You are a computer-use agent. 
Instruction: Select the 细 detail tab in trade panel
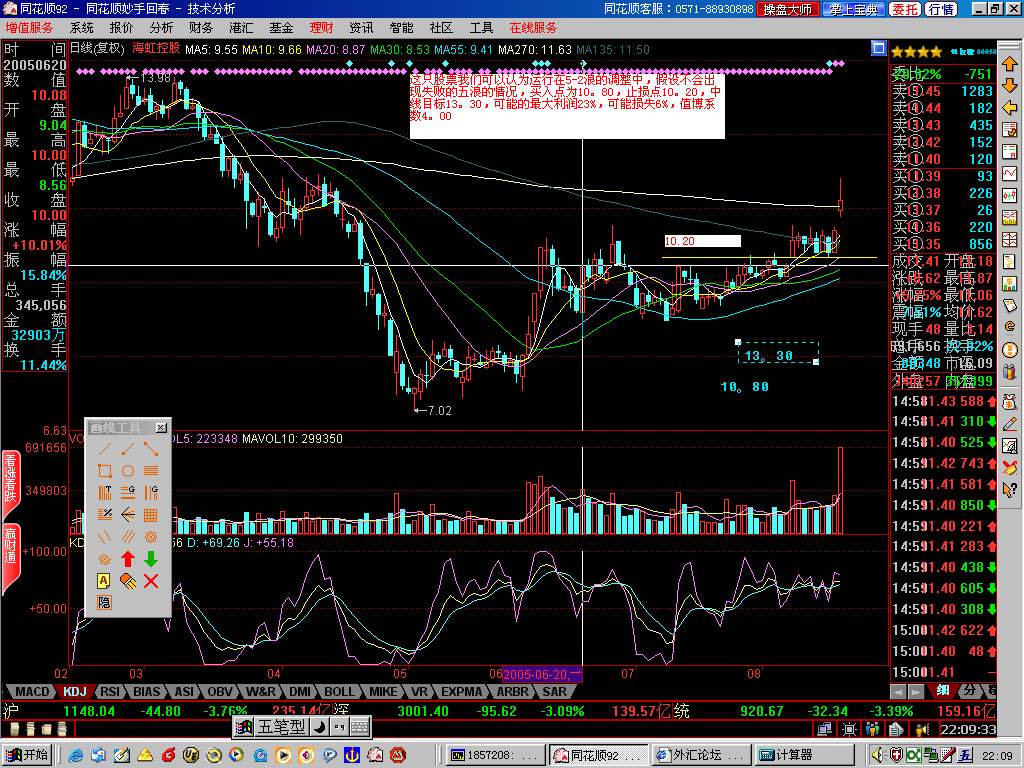point(943,690)
